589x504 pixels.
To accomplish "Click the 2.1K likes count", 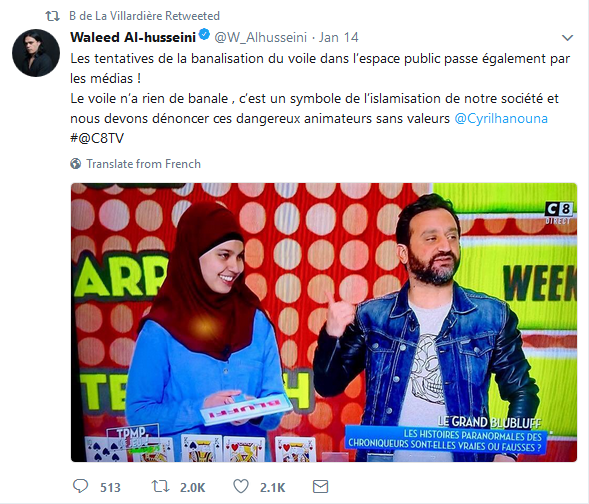I will coord(272,487).
